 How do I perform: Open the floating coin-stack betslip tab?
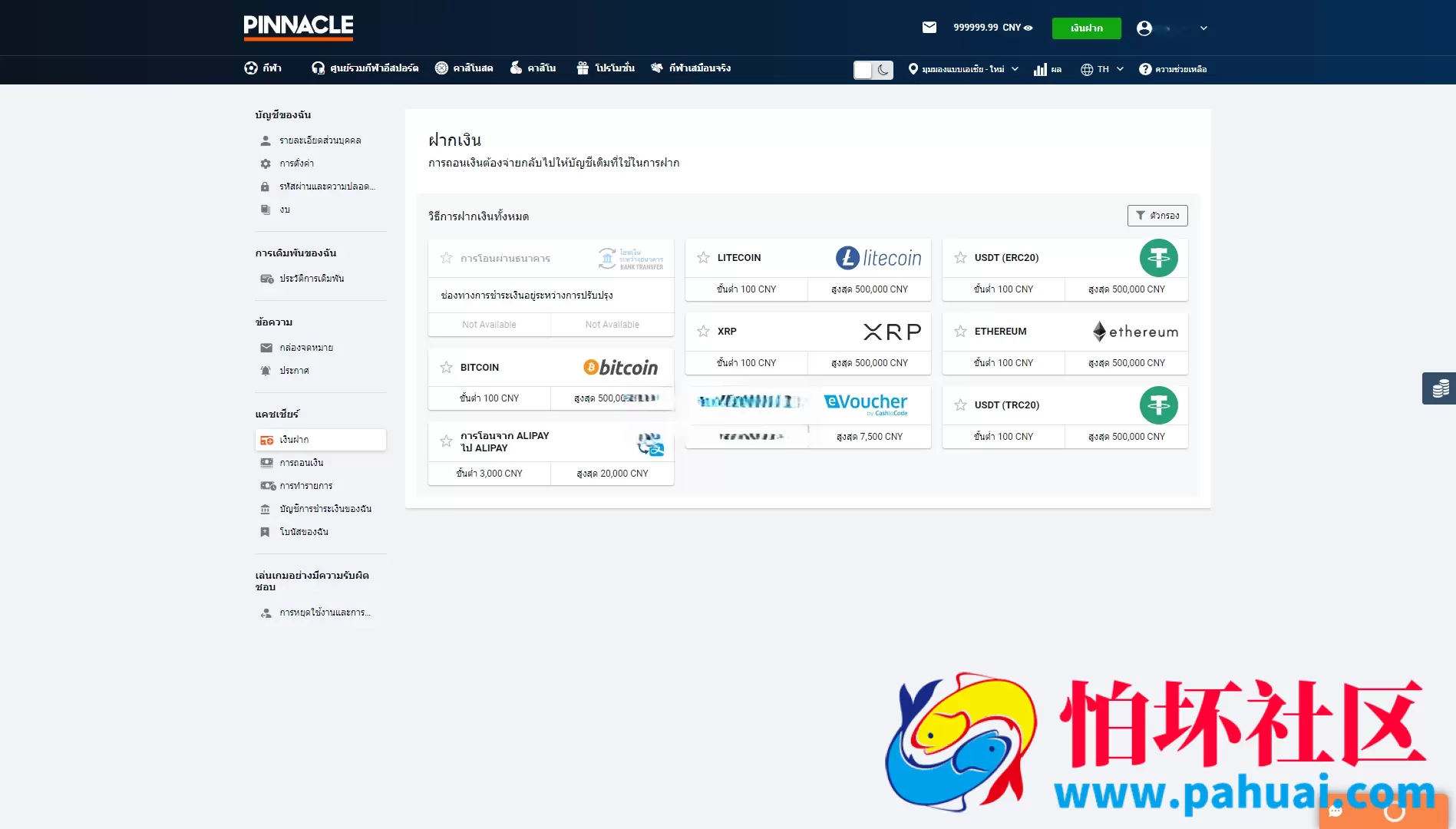tap(1440, 388)
